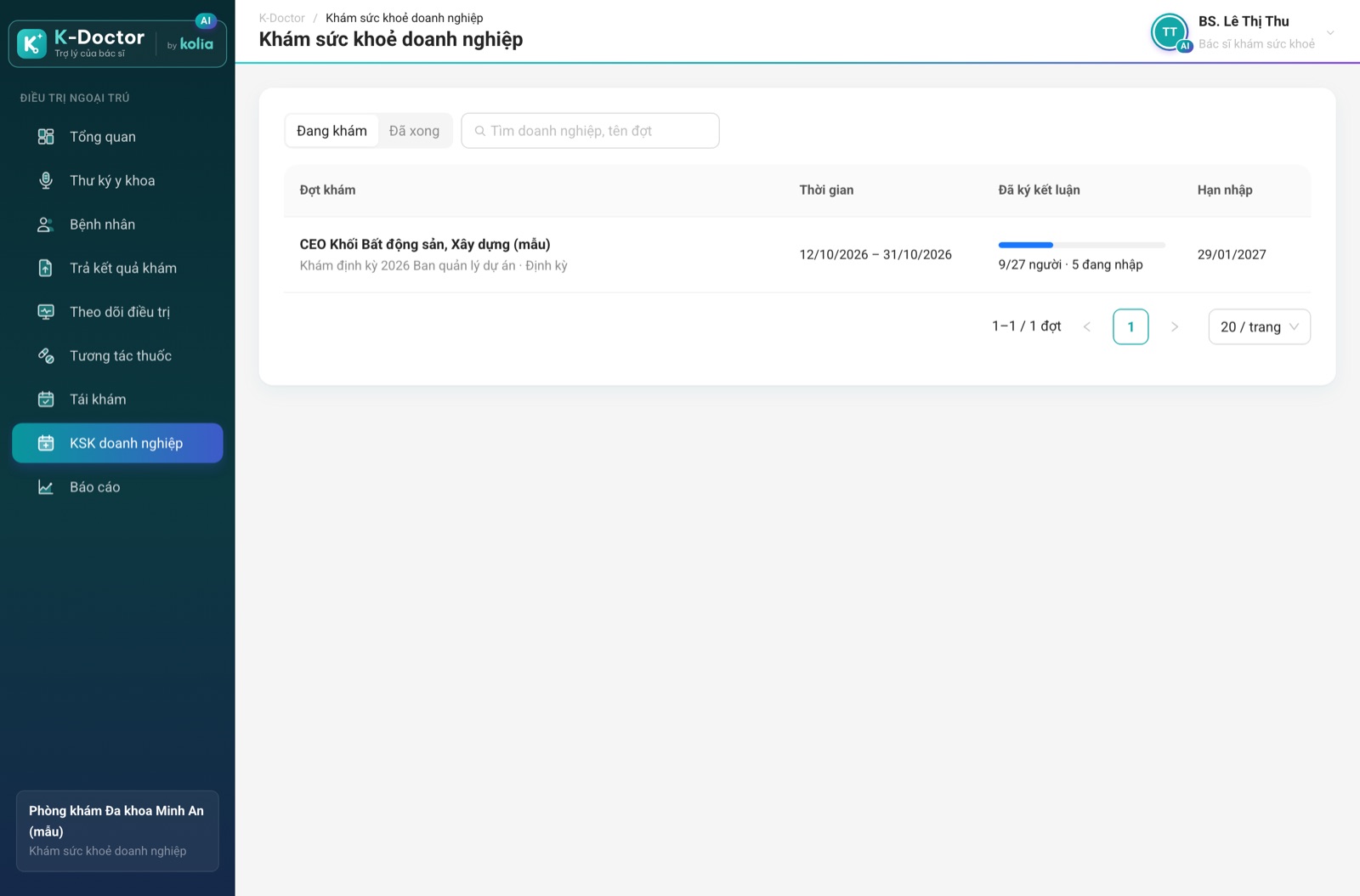Click the AI badge on the K-Doctor logo

[x=206, y=20]
